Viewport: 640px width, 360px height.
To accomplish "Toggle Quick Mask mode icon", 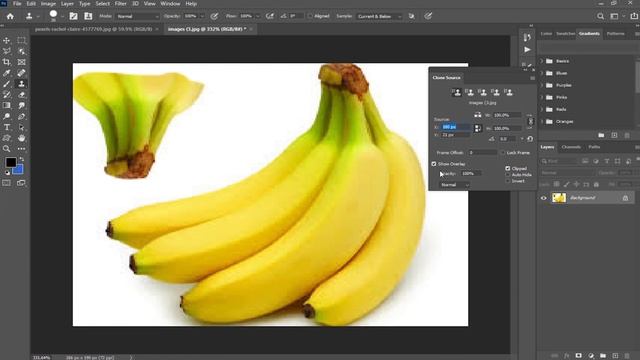I will tap(7, 183).
